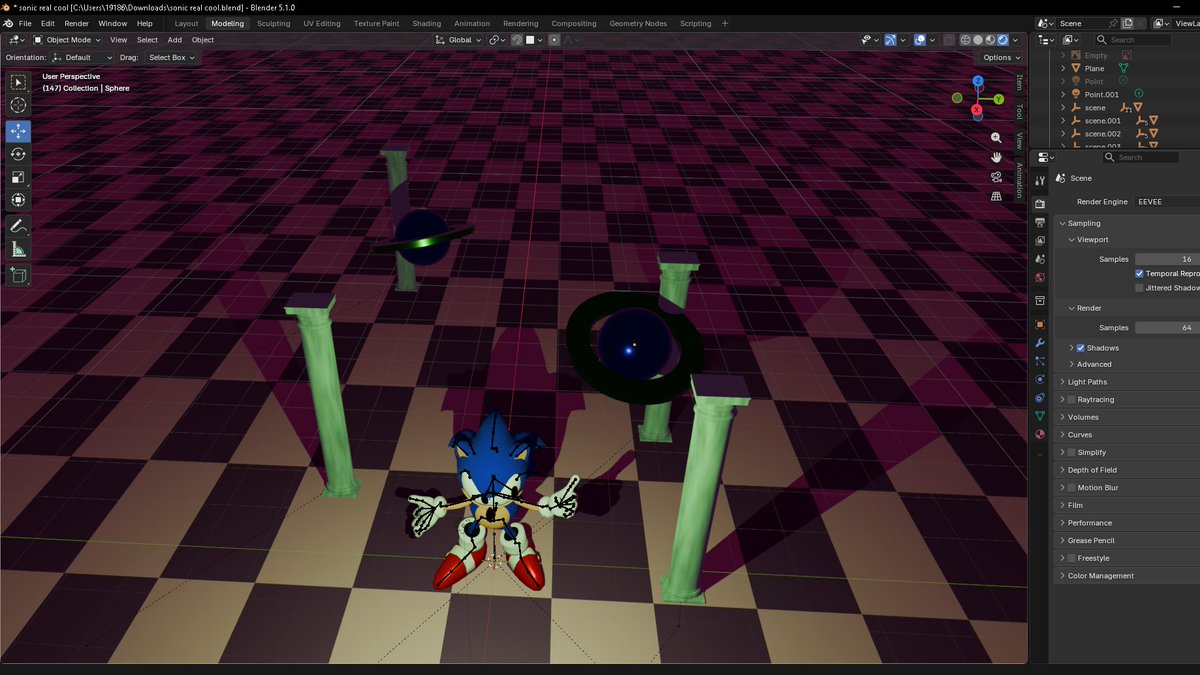Adjust the Render Samples field showing 64
The width and height of the screenshot is (1200, 675).
pyautogui.click(x=1168, y=328)
